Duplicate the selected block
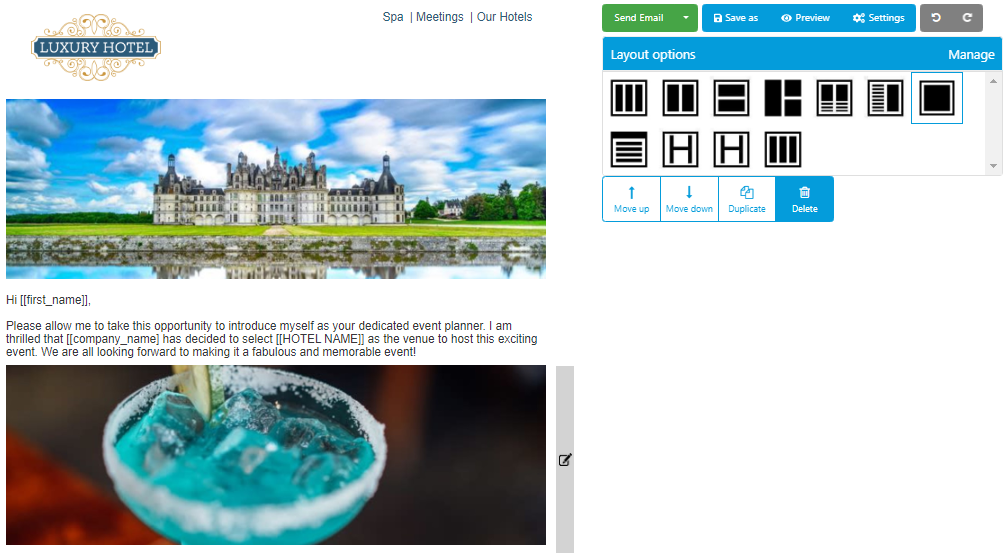 [x=747, y=199]
